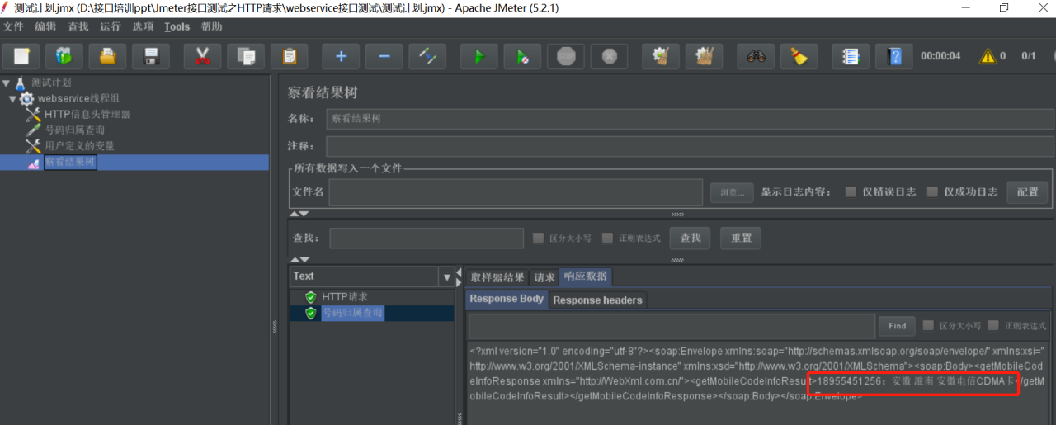Click the 查找 search text field
Screen dimensions: 1056x425
pyautogui.click(x=426, y=238)
